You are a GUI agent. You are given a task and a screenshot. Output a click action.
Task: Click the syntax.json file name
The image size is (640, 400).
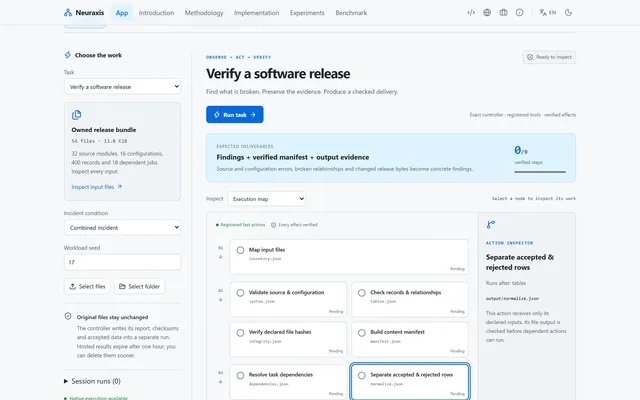click(x=262, y=301)
